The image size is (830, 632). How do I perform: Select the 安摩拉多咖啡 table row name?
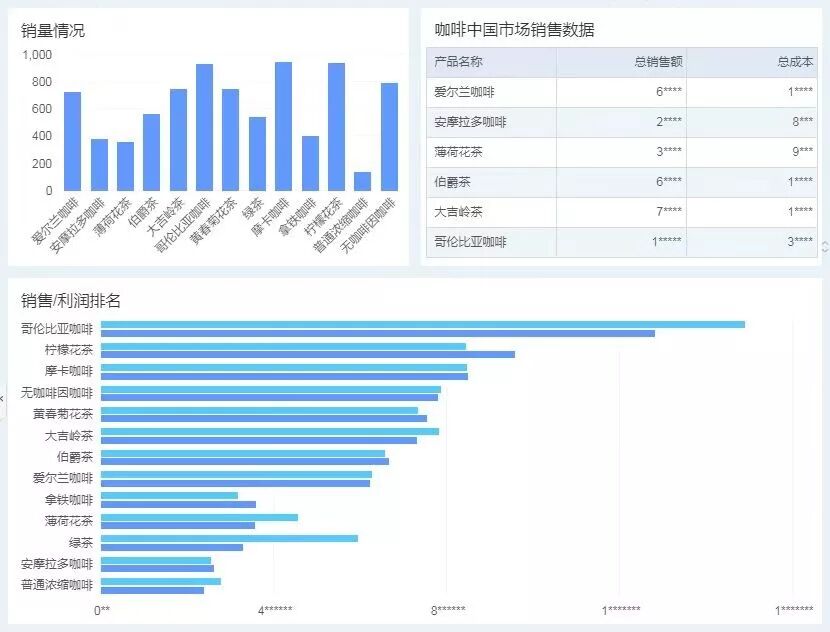point(470,122)
